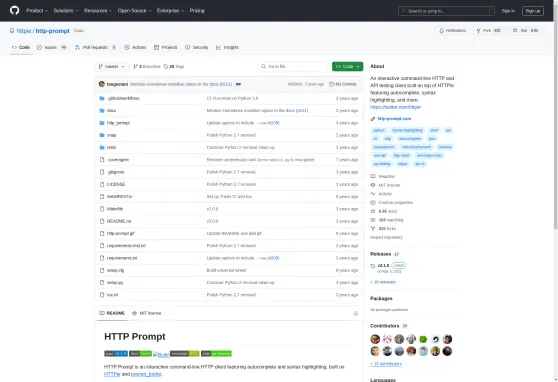Expand the Open Source menu
Screen dimensions: 558x382
(135, 11)
